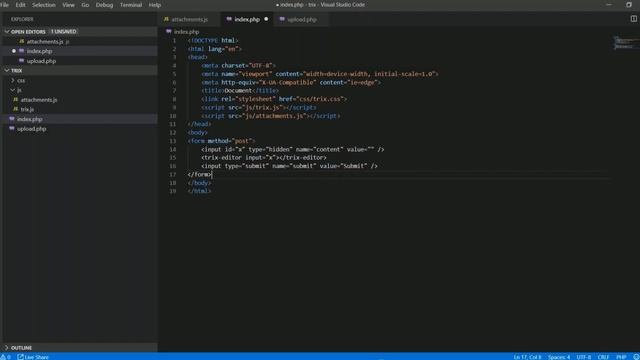Screen dimensions: 640x360
Task: Click JS icon of attachments.js in TRIX tree
Action: point(16,100)
